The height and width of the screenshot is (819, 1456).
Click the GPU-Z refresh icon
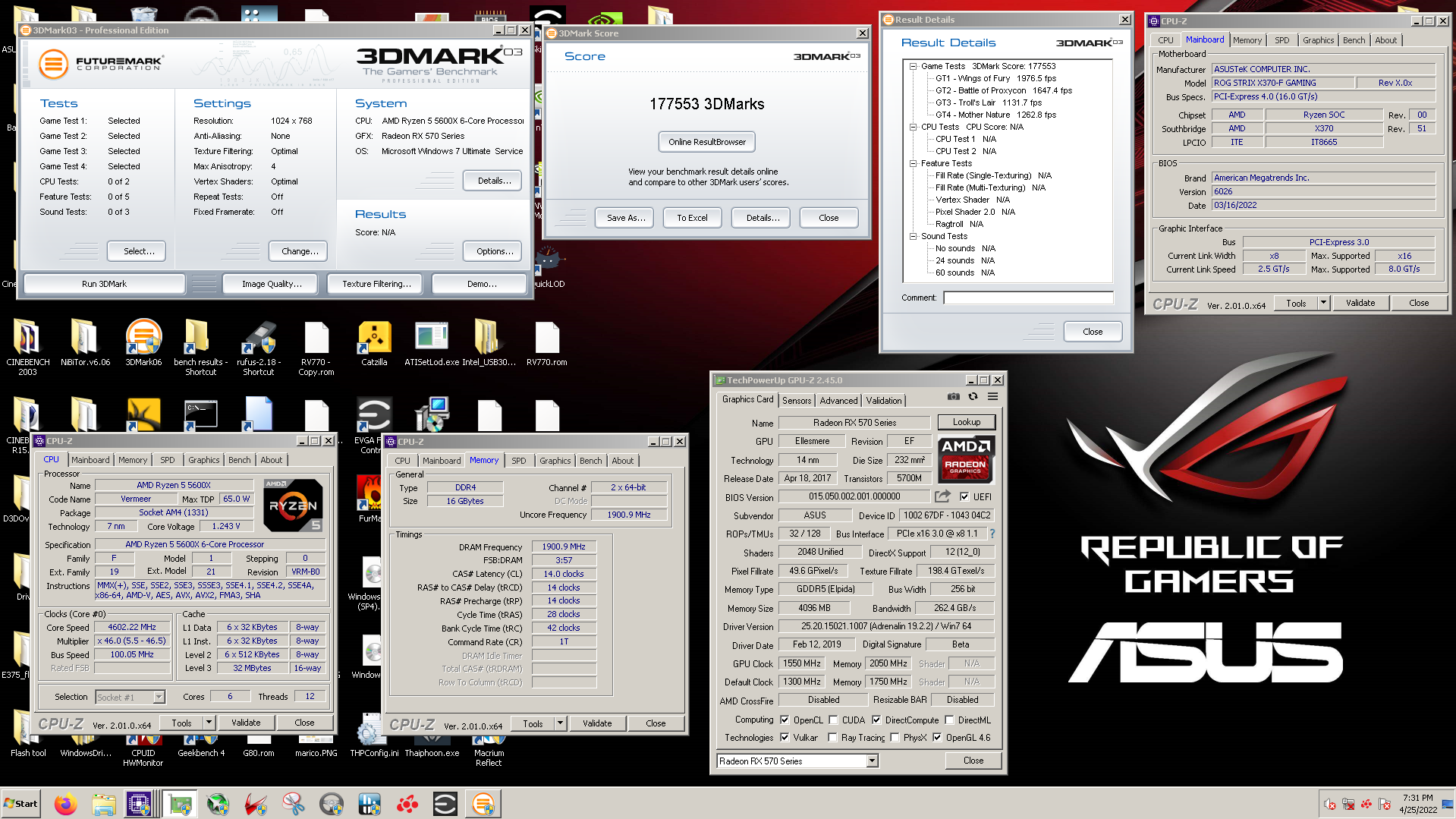pos(973,397)
